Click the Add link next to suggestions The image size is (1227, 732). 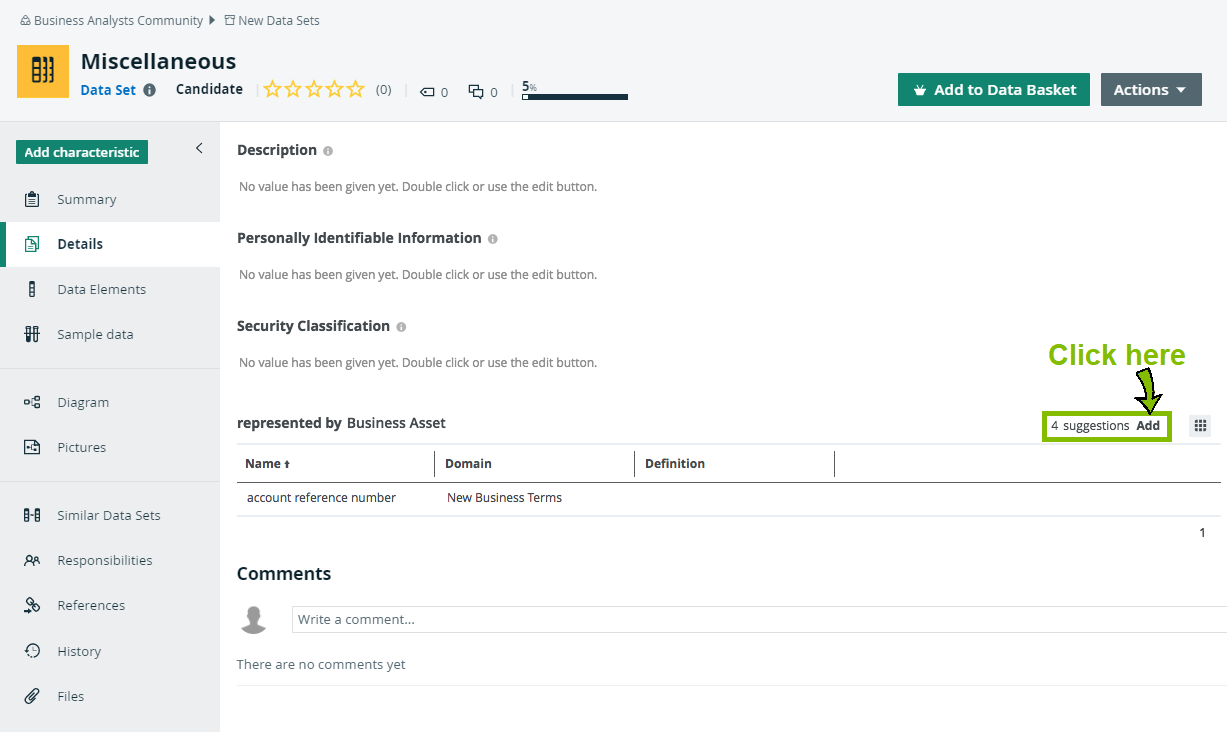[x=1148, y=426]
